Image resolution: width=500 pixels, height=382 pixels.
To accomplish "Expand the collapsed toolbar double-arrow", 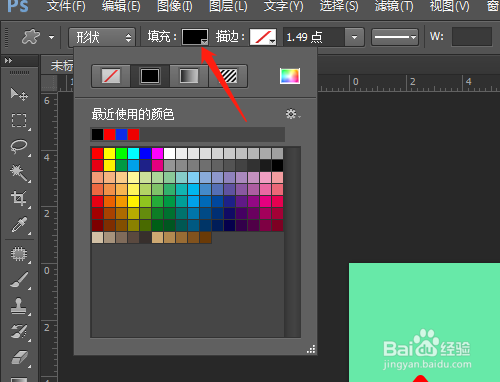I will click(8, 61).
